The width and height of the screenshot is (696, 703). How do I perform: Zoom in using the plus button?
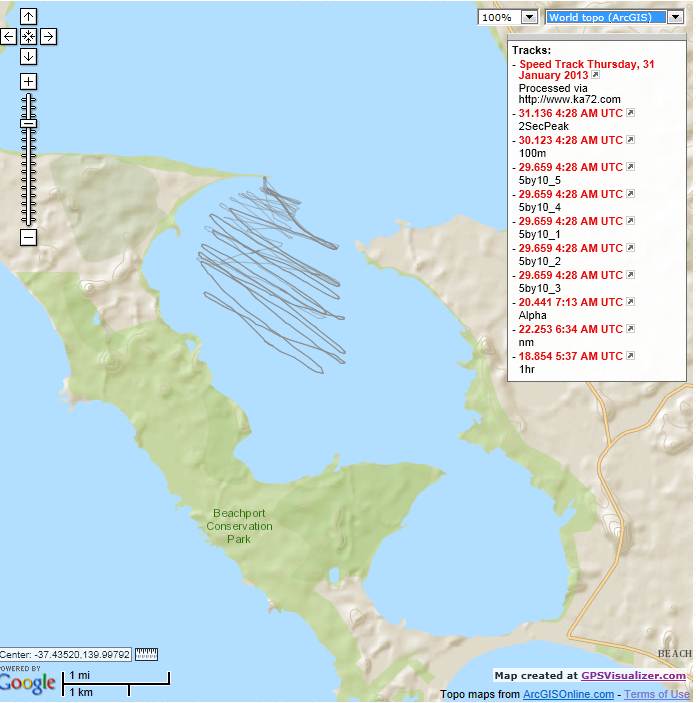[28, 81]
